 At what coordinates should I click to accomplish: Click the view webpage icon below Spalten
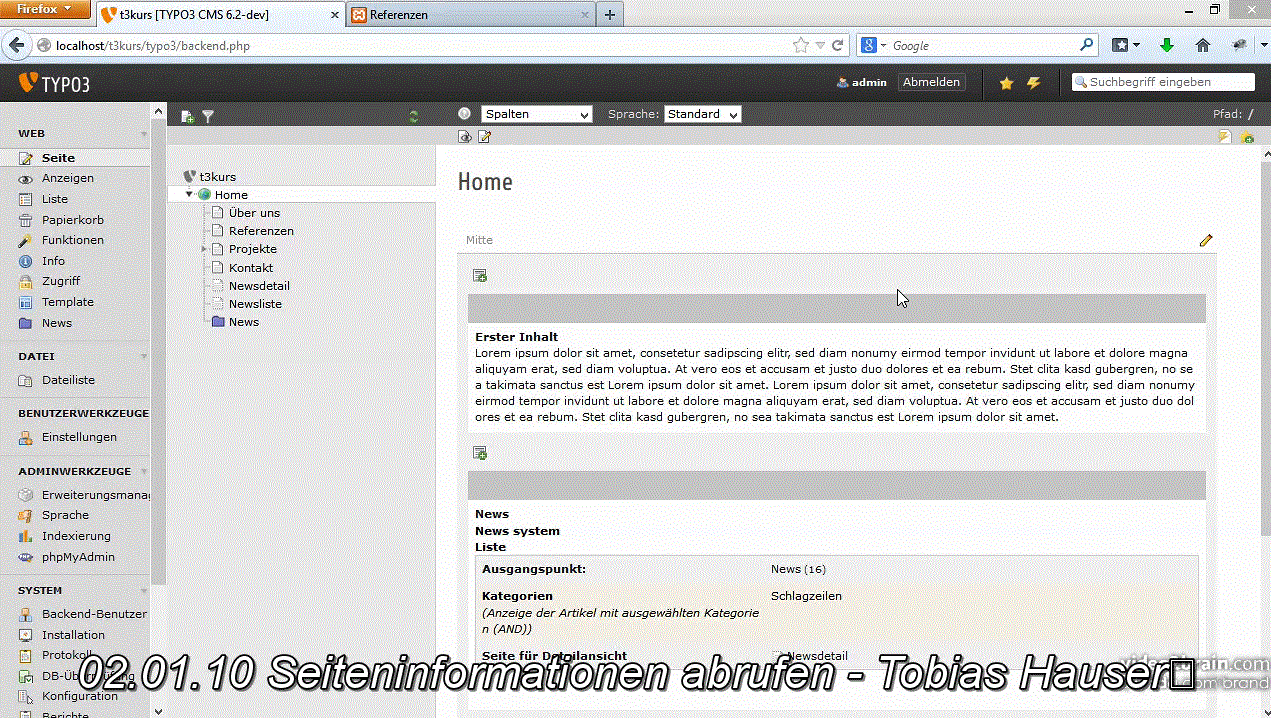465,137
